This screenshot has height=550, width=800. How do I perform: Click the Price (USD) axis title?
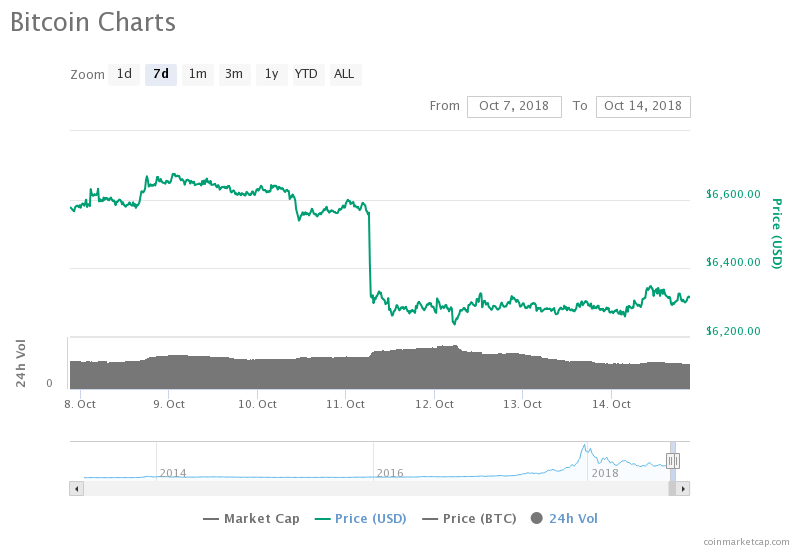click(x=777, y=234)
